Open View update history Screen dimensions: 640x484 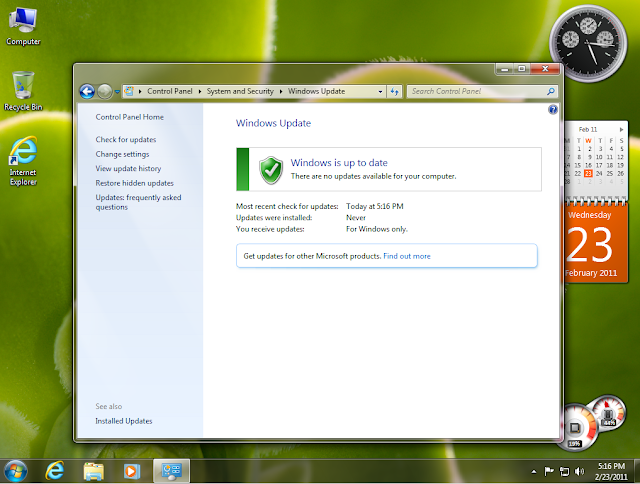tap(128, 169)
